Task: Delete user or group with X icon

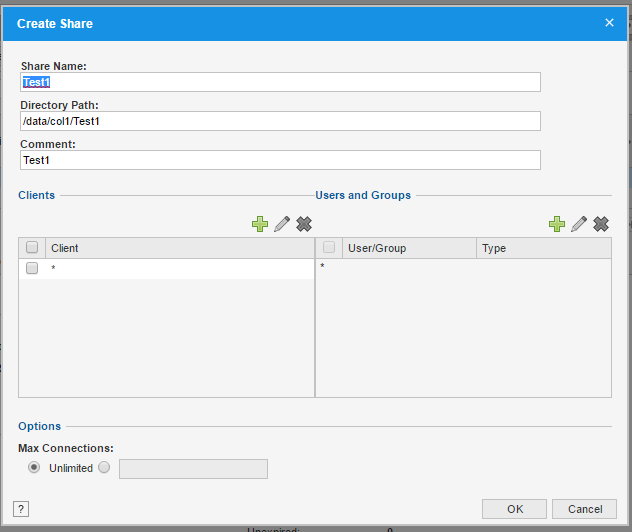Action: click(601, 224)
